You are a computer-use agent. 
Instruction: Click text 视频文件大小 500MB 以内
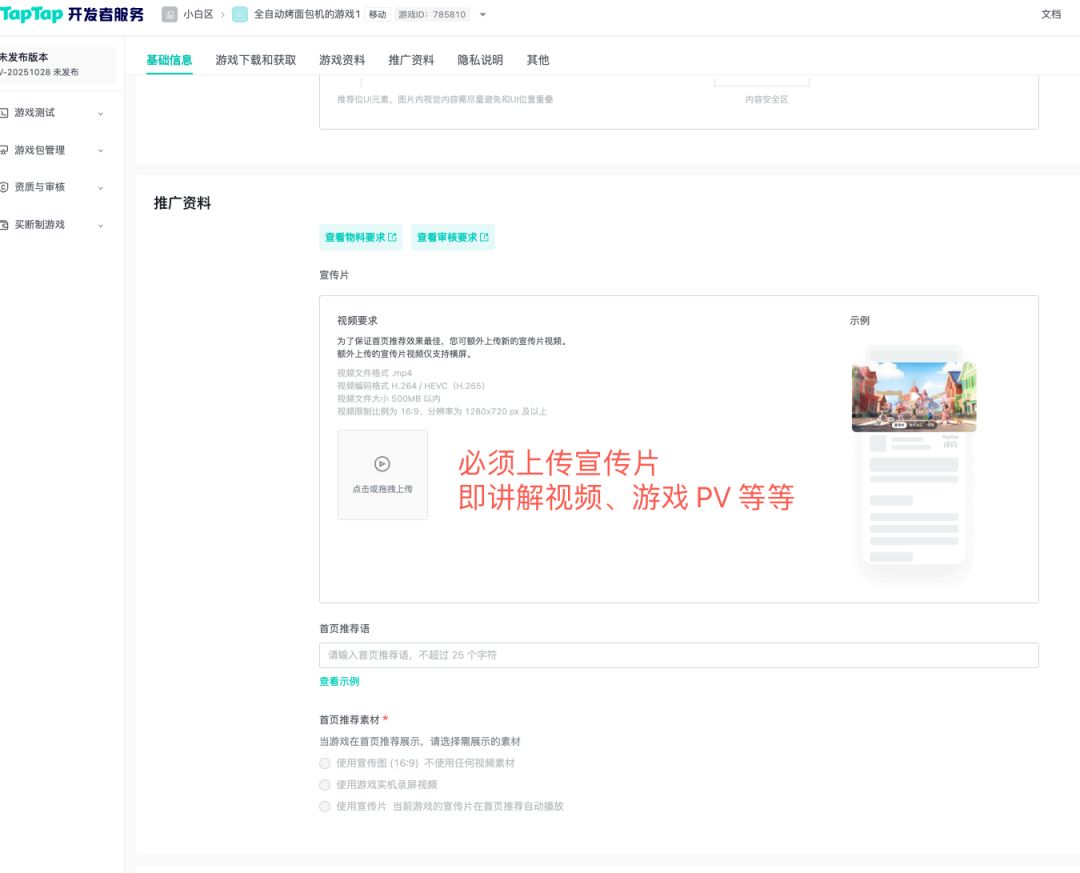pyautogui.click(x=388, y=398)
